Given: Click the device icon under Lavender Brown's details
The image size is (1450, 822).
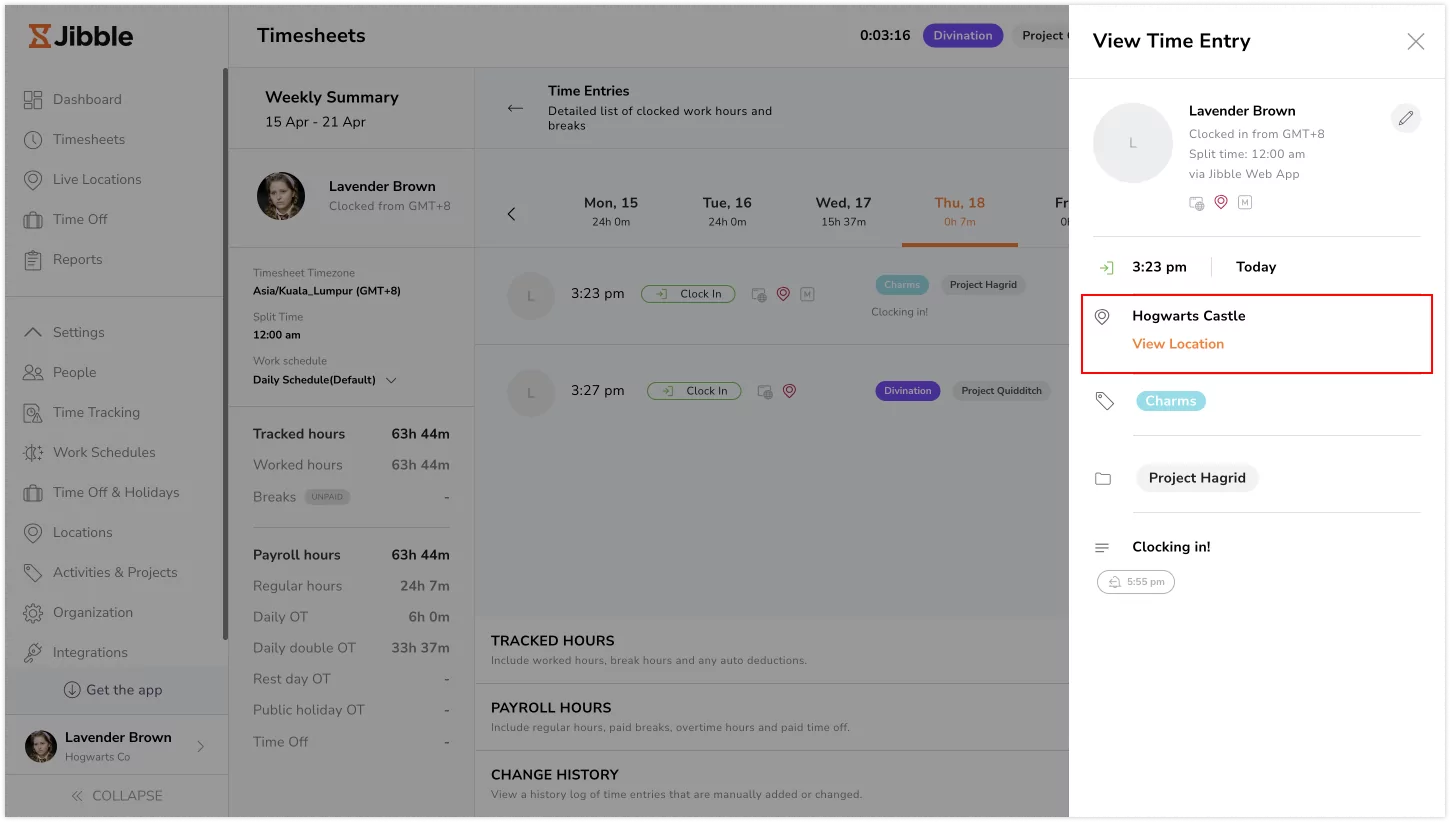Looking at the screenshot, I should [x=1196, y=202].
